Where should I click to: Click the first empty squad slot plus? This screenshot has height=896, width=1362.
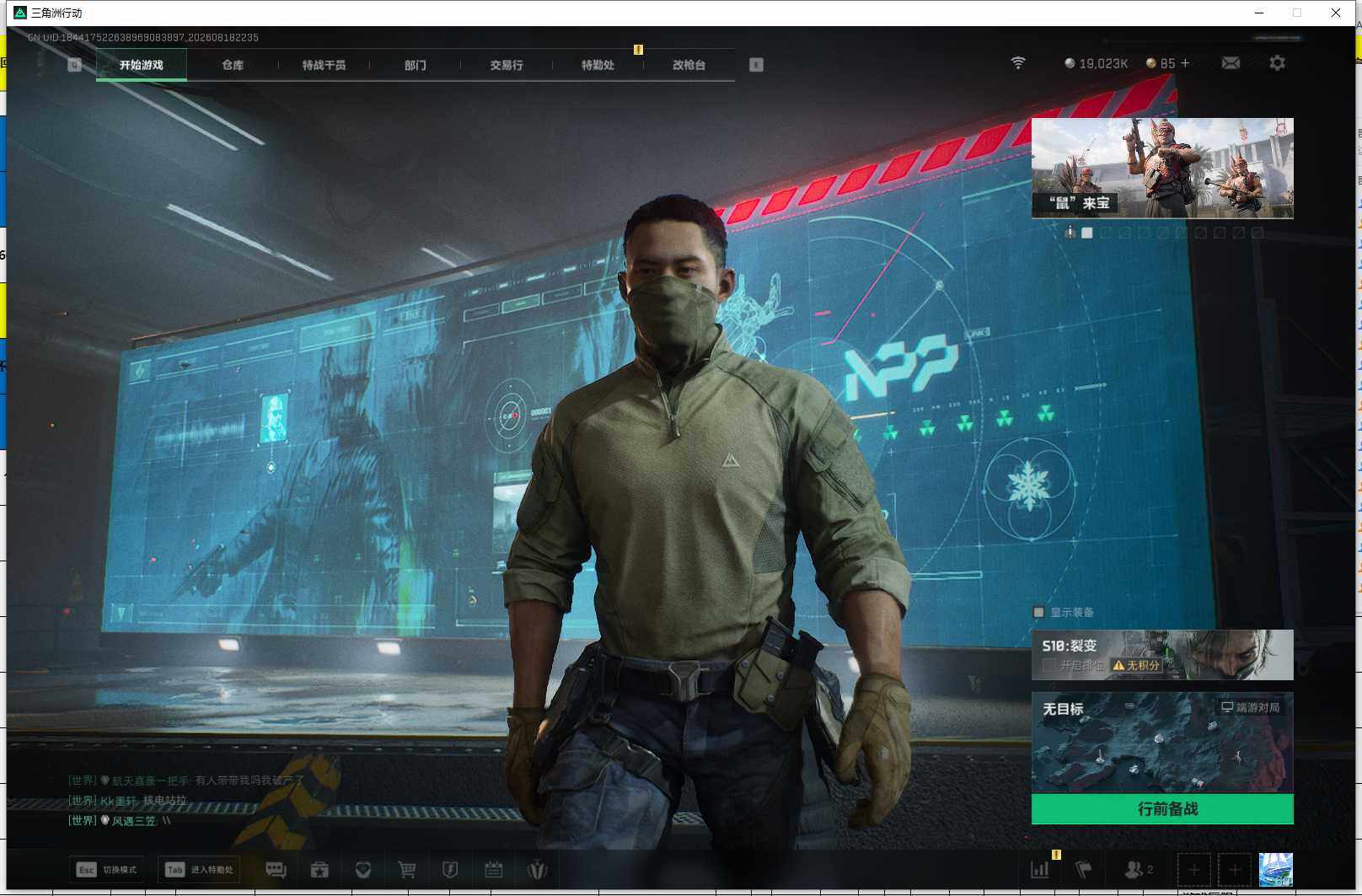pyautogui.click(x=1193, y=870)
